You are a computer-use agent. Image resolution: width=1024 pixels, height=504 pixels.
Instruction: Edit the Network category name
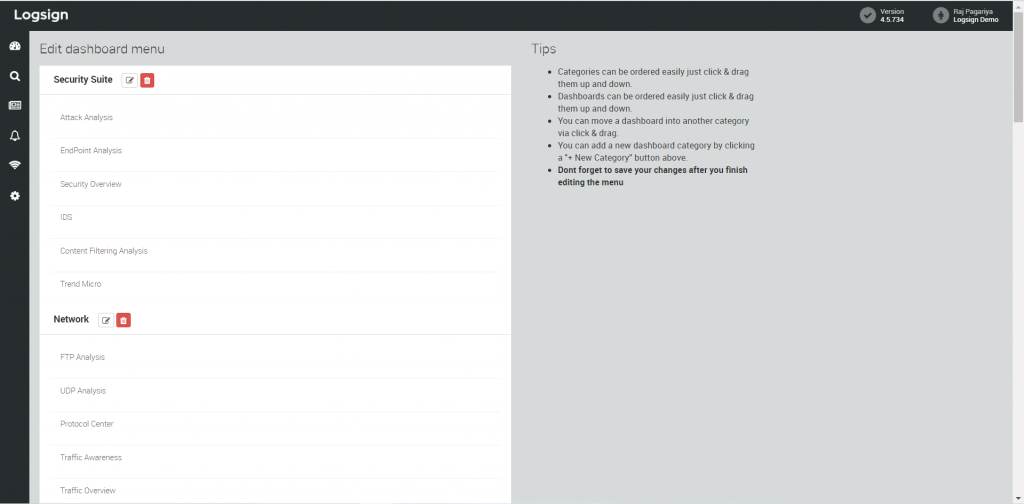pos(106,320)
